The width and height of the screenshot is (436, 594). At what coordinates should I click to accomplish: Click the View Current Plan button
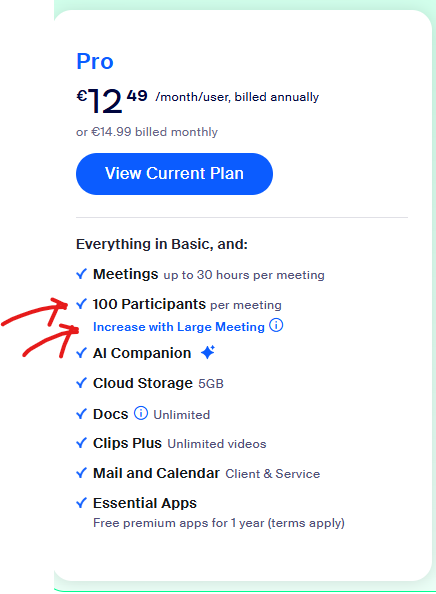point(174,174)
